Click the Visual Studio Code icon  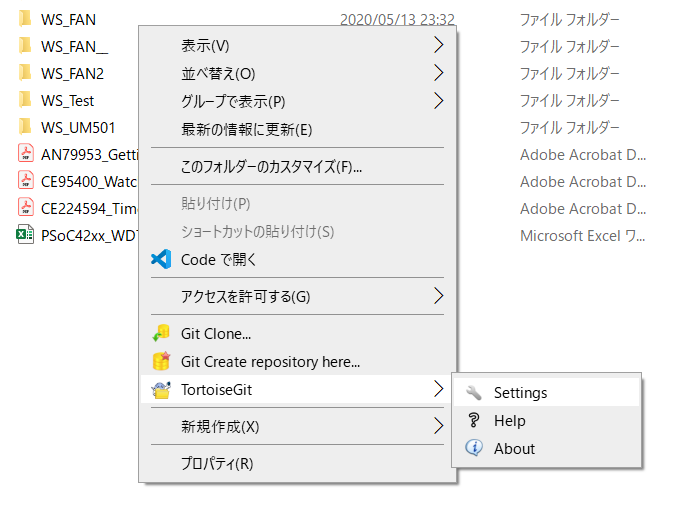[x=161, y=259]
